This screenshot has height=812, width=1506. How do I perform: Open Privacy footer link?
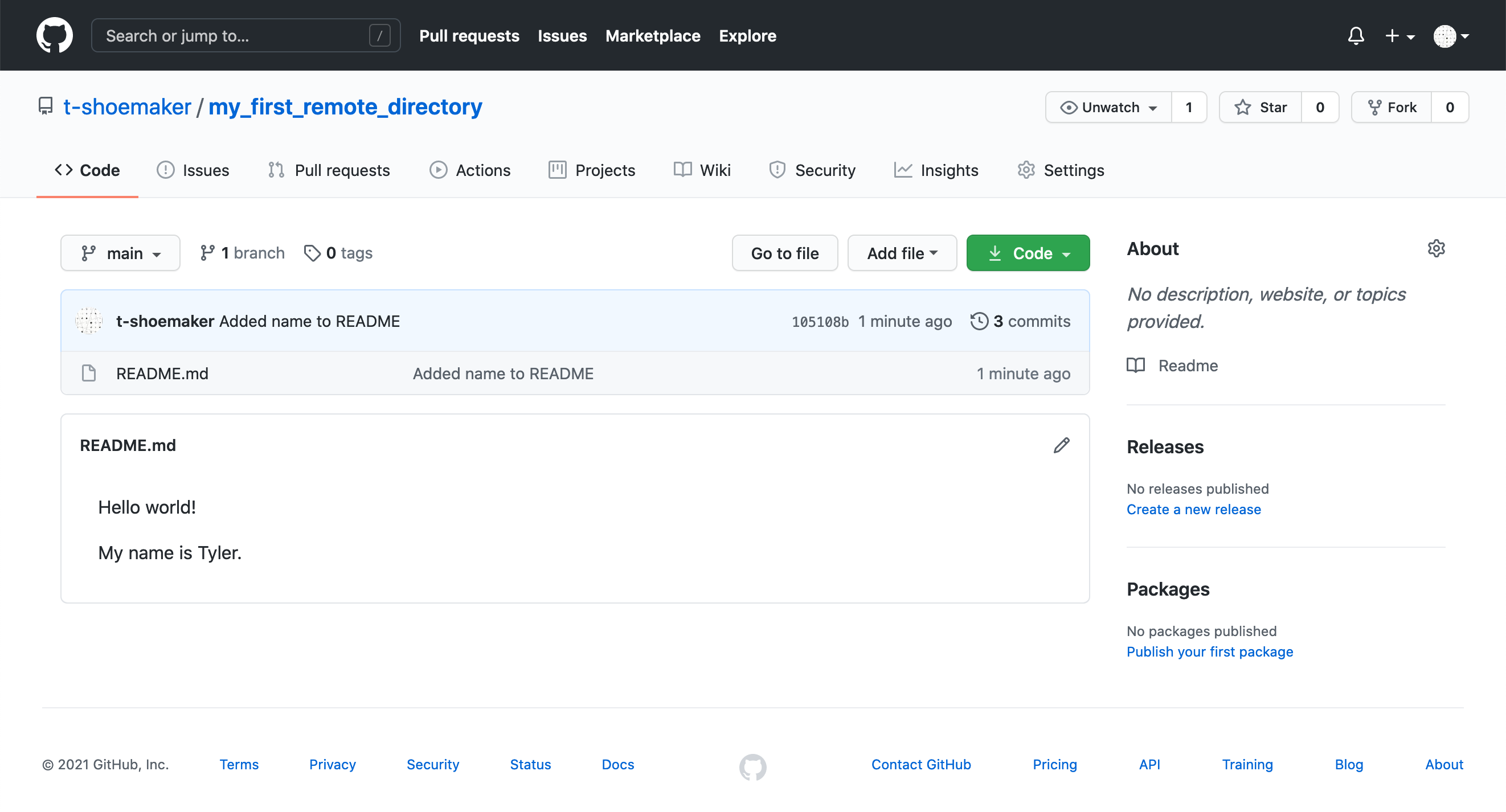(332, 764)
